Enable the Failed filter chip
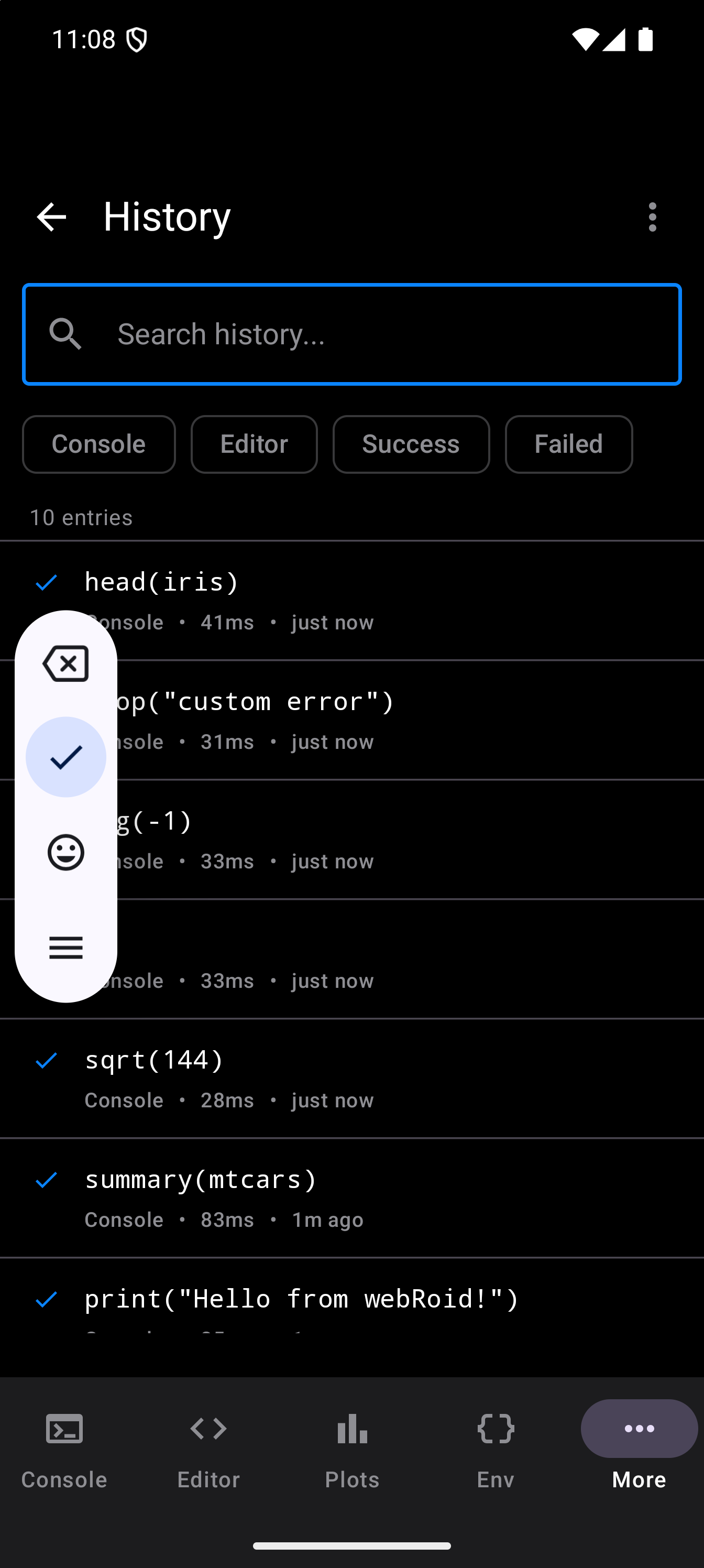This screenshot has height=1568, width=704. pos(568,444)
